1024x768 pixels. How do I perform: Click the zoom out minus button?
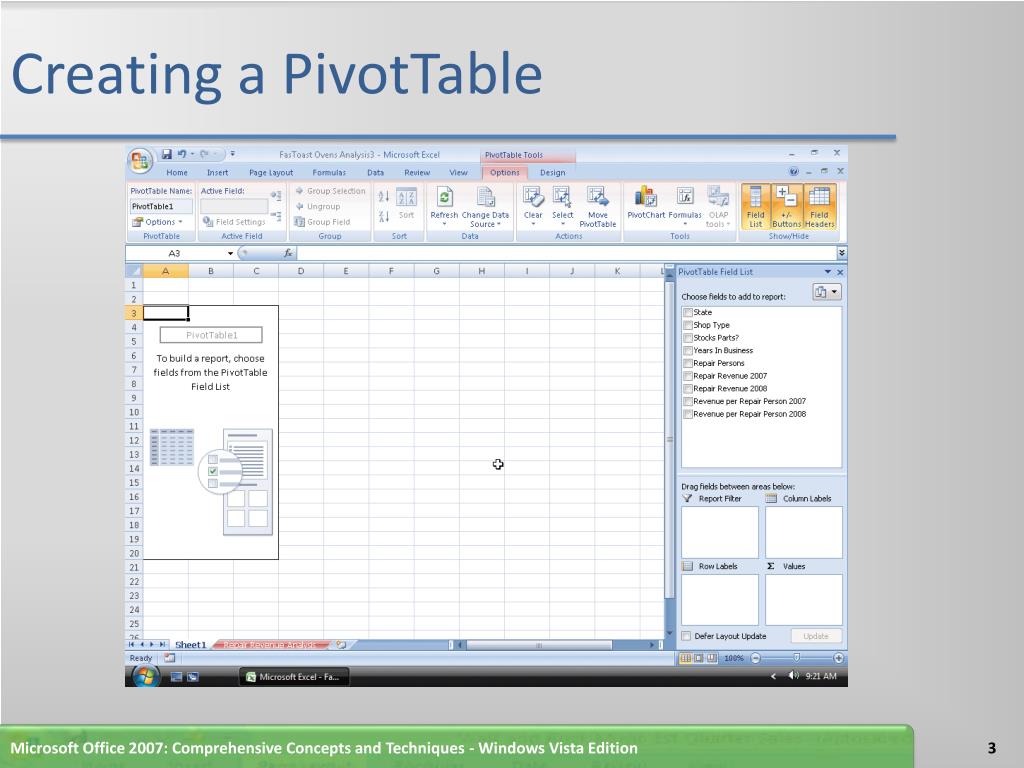(x=756, y=658)
